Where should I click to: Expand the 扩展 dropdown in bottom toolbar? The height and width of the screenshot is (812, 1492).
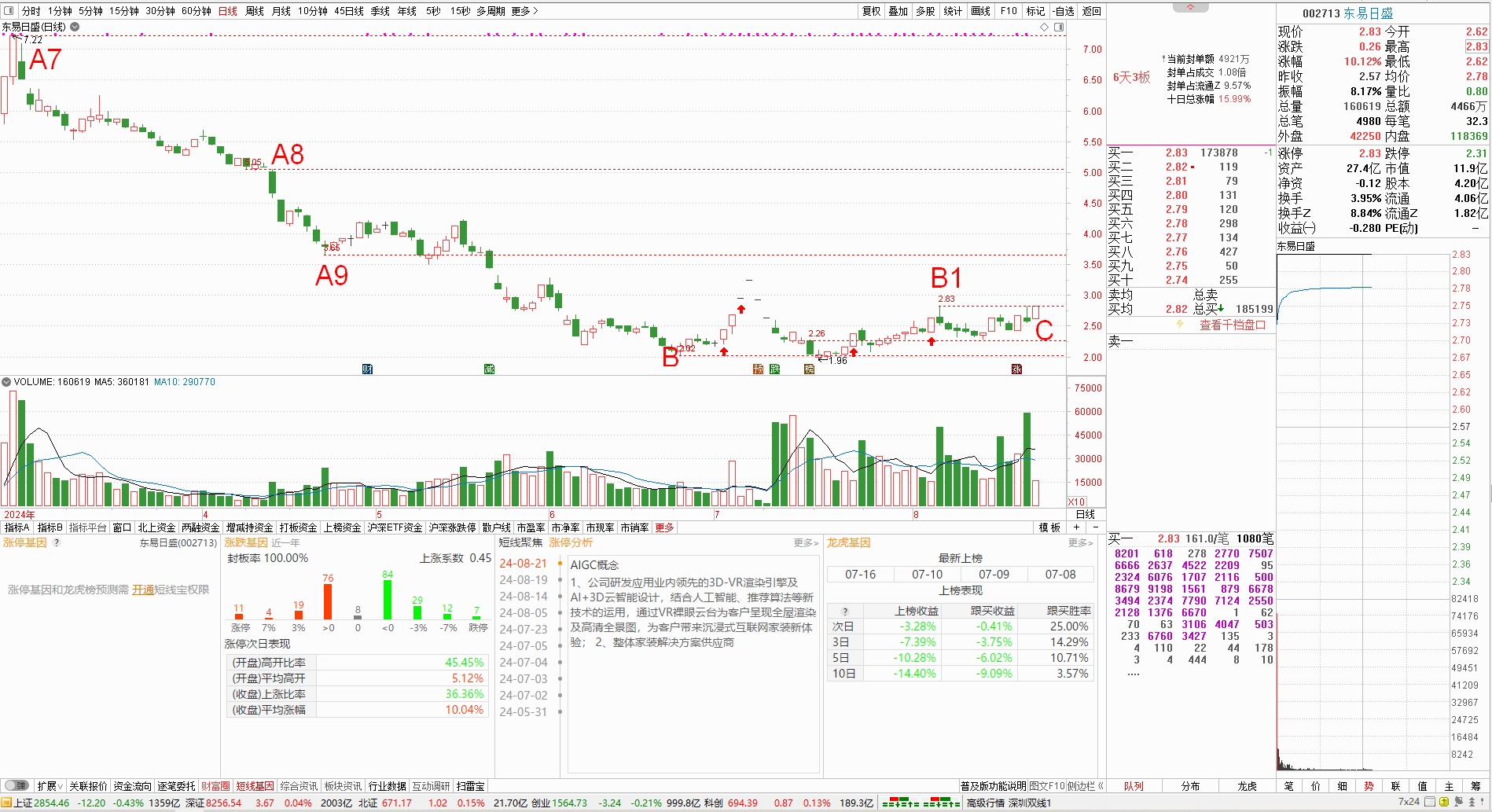50,786
